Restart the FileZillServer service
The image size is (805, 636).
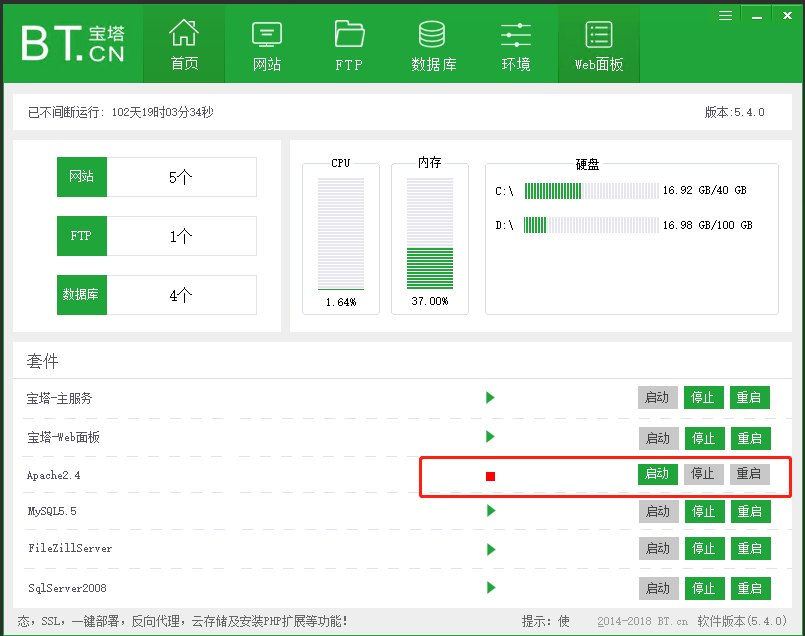pos(751,548)
